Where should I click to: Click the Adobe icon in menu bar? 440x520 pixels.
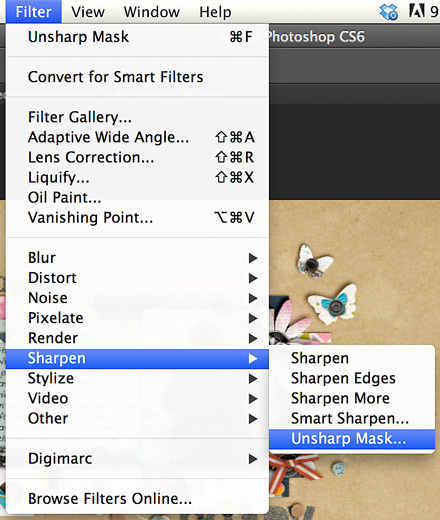417,11
